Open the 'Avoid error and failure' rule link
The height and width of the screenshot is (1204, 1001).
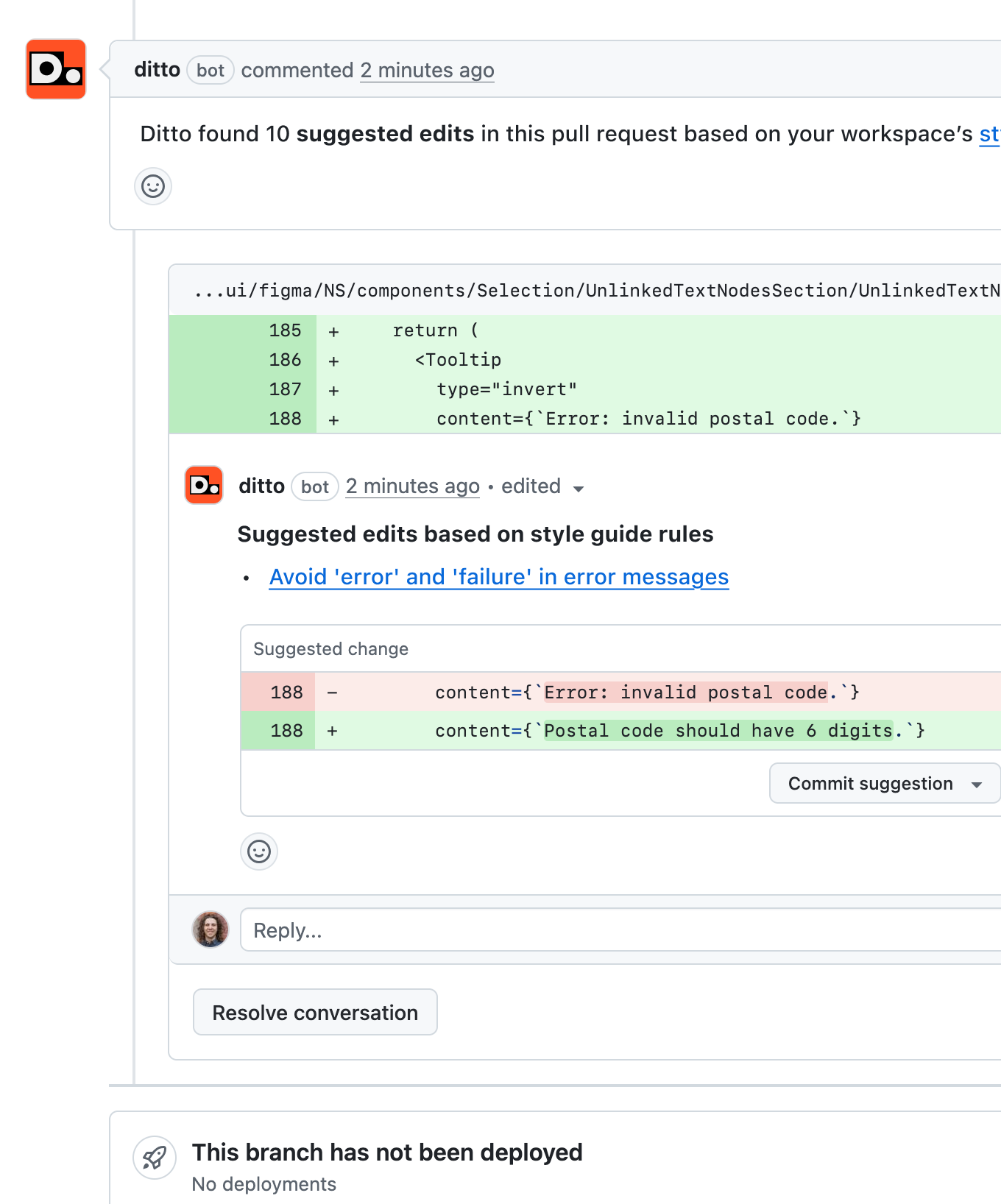[499, 577]
